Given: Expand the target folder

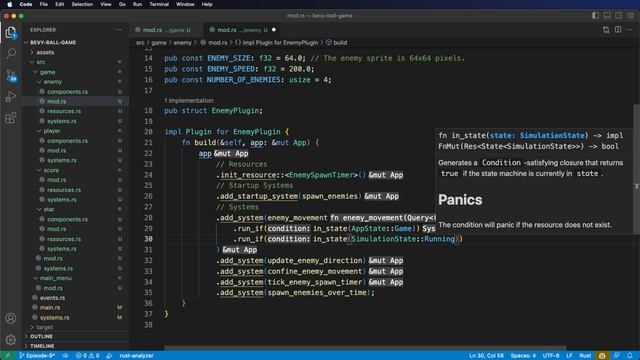Looking at the screenshot, I should (x=44, y=327).
